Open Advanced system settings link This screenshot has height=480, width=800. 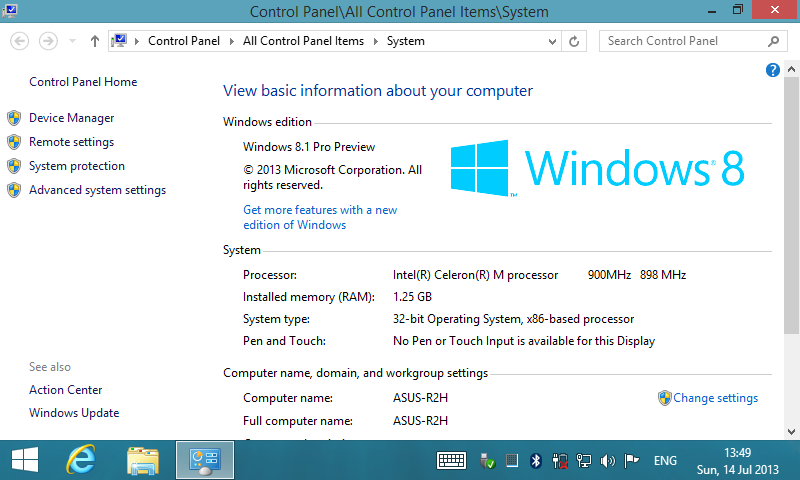97,190
